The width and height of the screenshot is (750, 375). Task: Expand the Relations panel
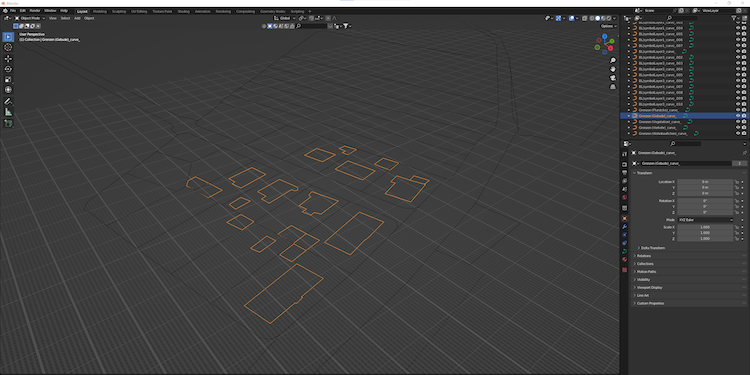(644, 256)
